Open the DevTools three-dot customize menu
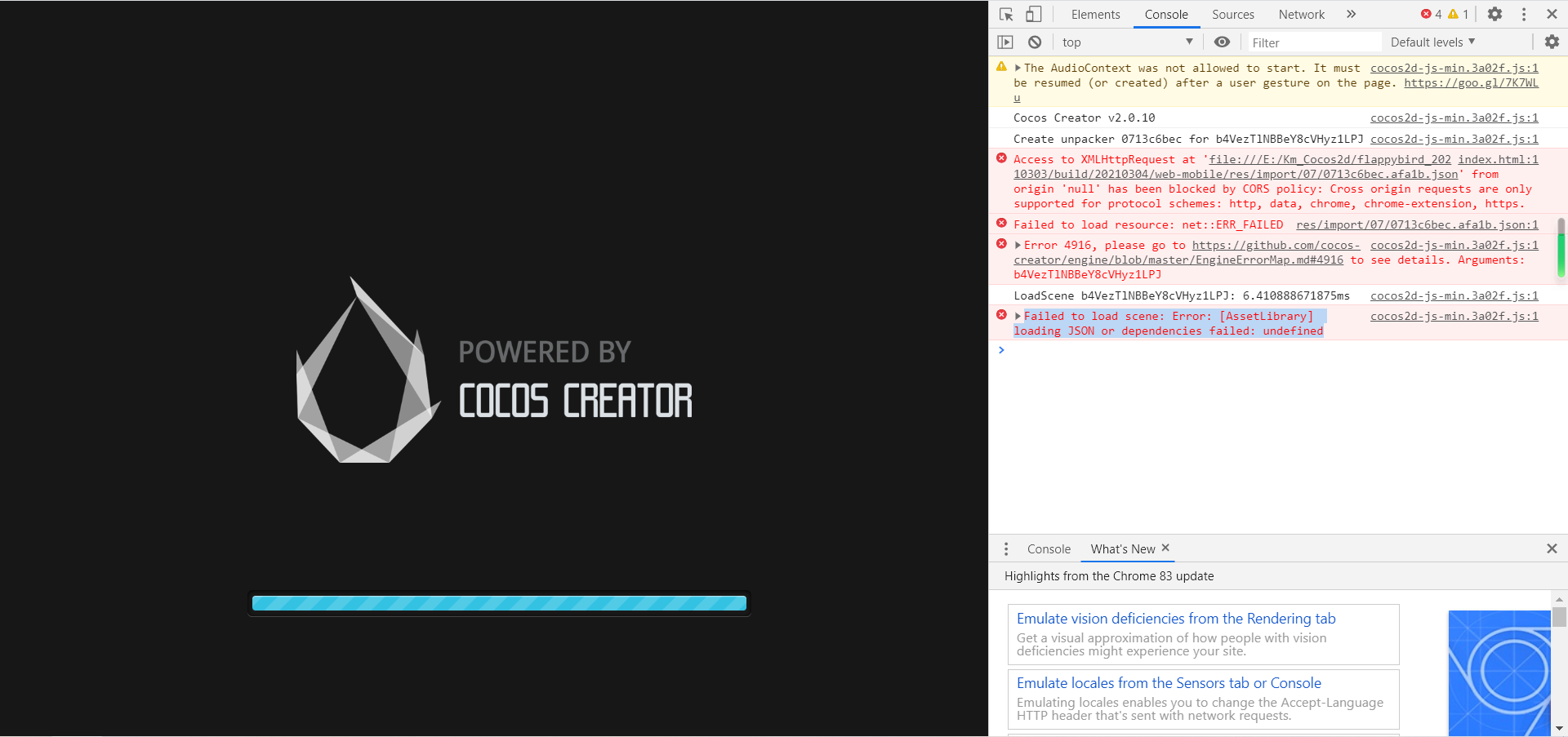The width and height of the screenshot is (1568, 737). coord(1524,14)
